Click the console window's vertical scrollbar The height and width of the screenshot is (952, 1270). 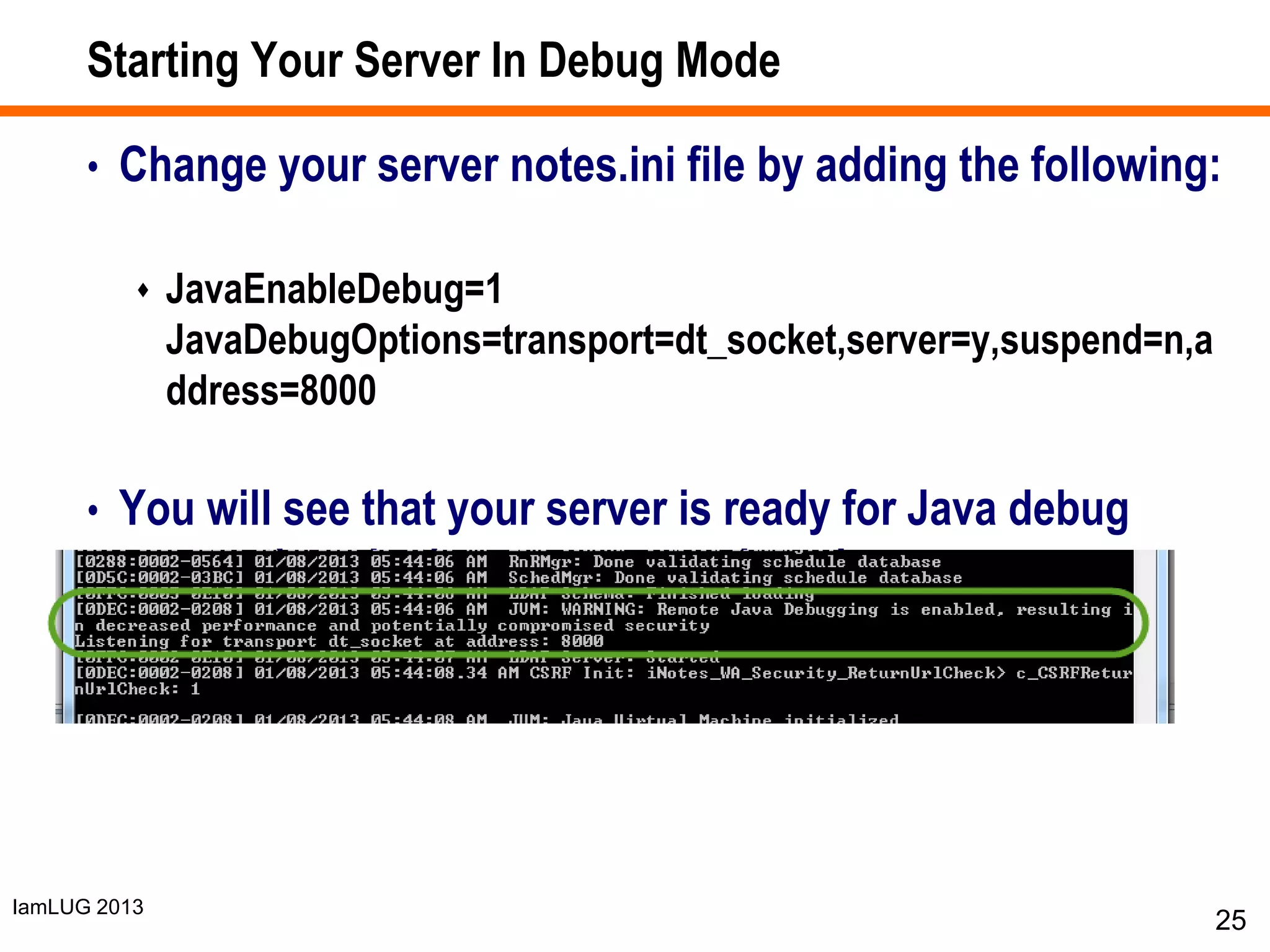point(1145,636)
